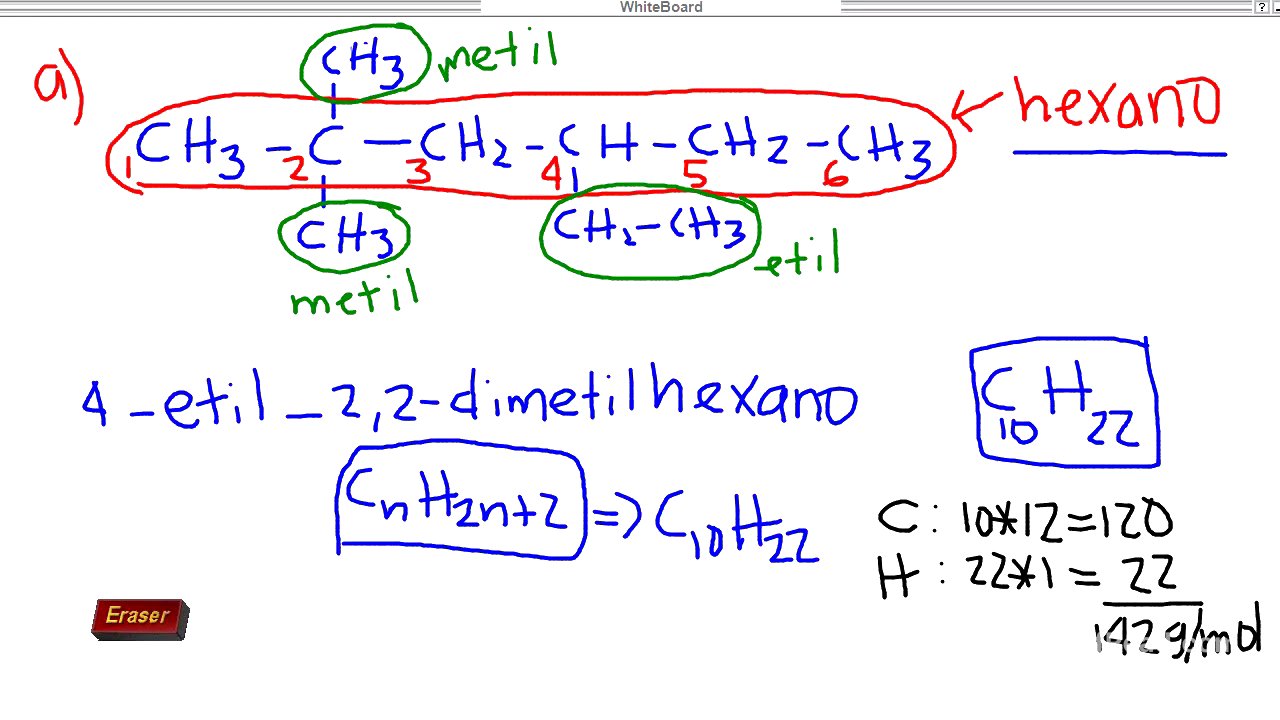Viewport: 1280px width, 720px height.
Task: Click the 4-etil-2,2-dimetilhexano name text
Action: click(468, 402)
